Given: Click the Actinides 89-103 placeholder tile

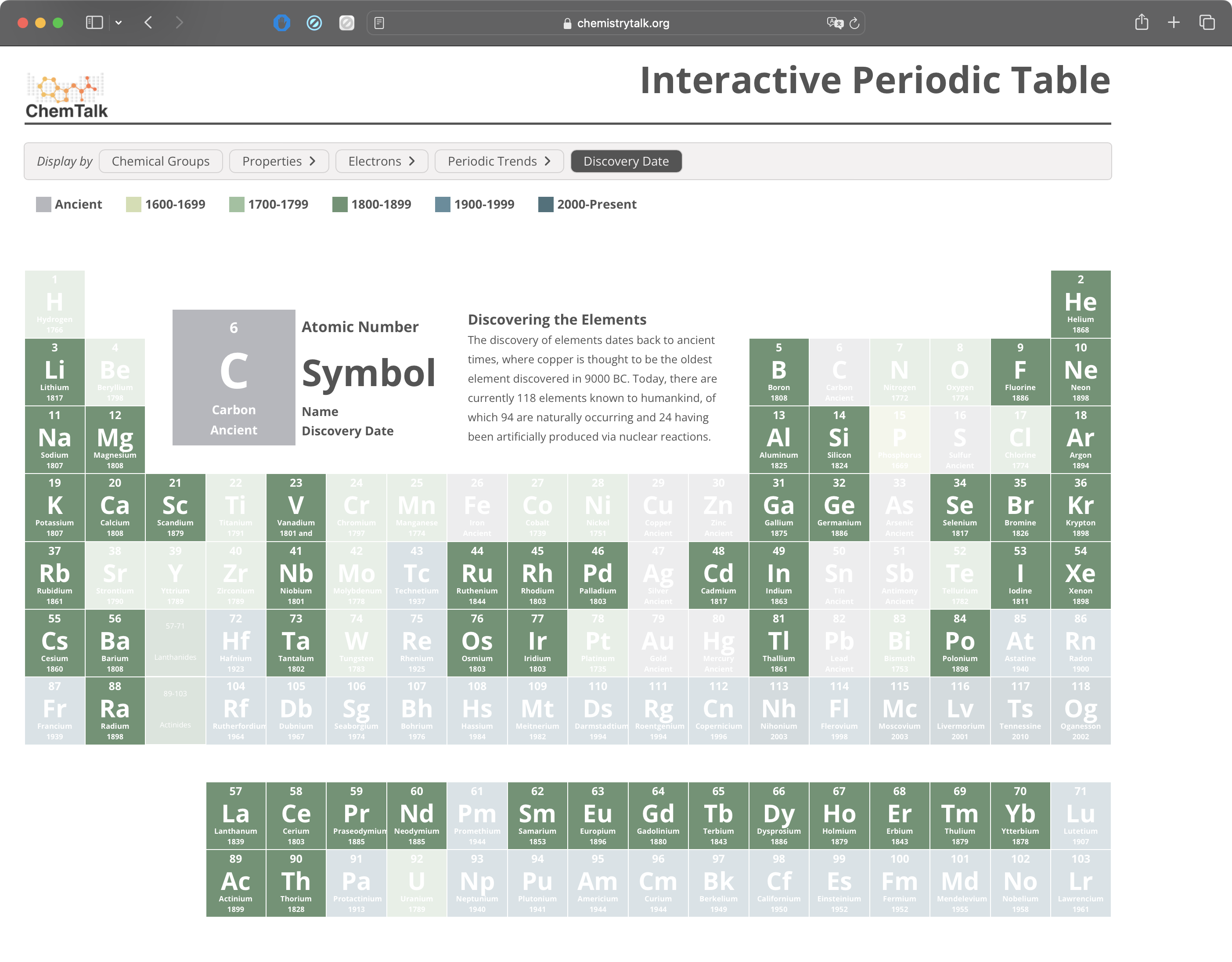Looking at the screenshot, I should pyautogui.click(x=176, y=711).
